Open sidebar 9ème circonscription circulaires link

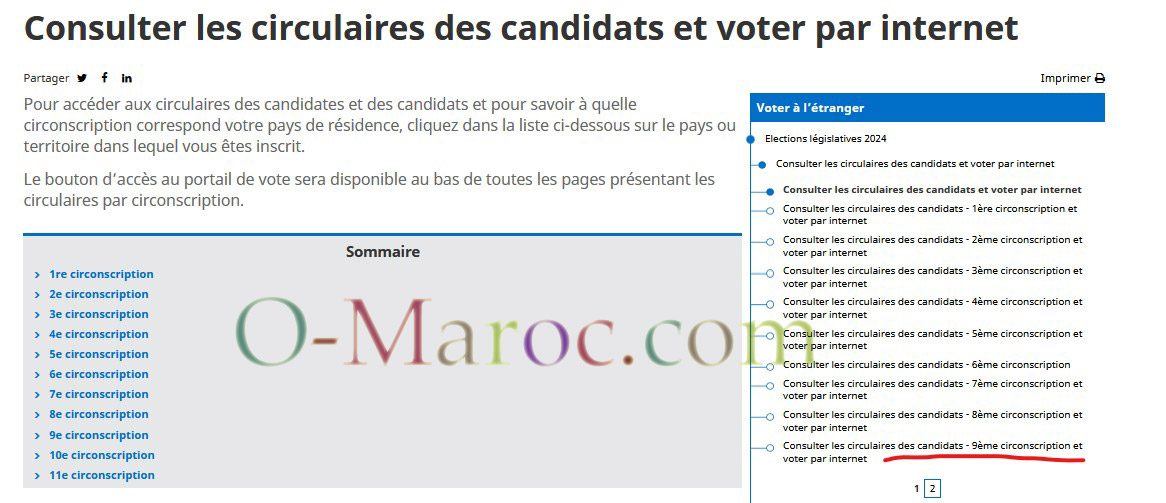pyautogui.click(x=933, y=452)
